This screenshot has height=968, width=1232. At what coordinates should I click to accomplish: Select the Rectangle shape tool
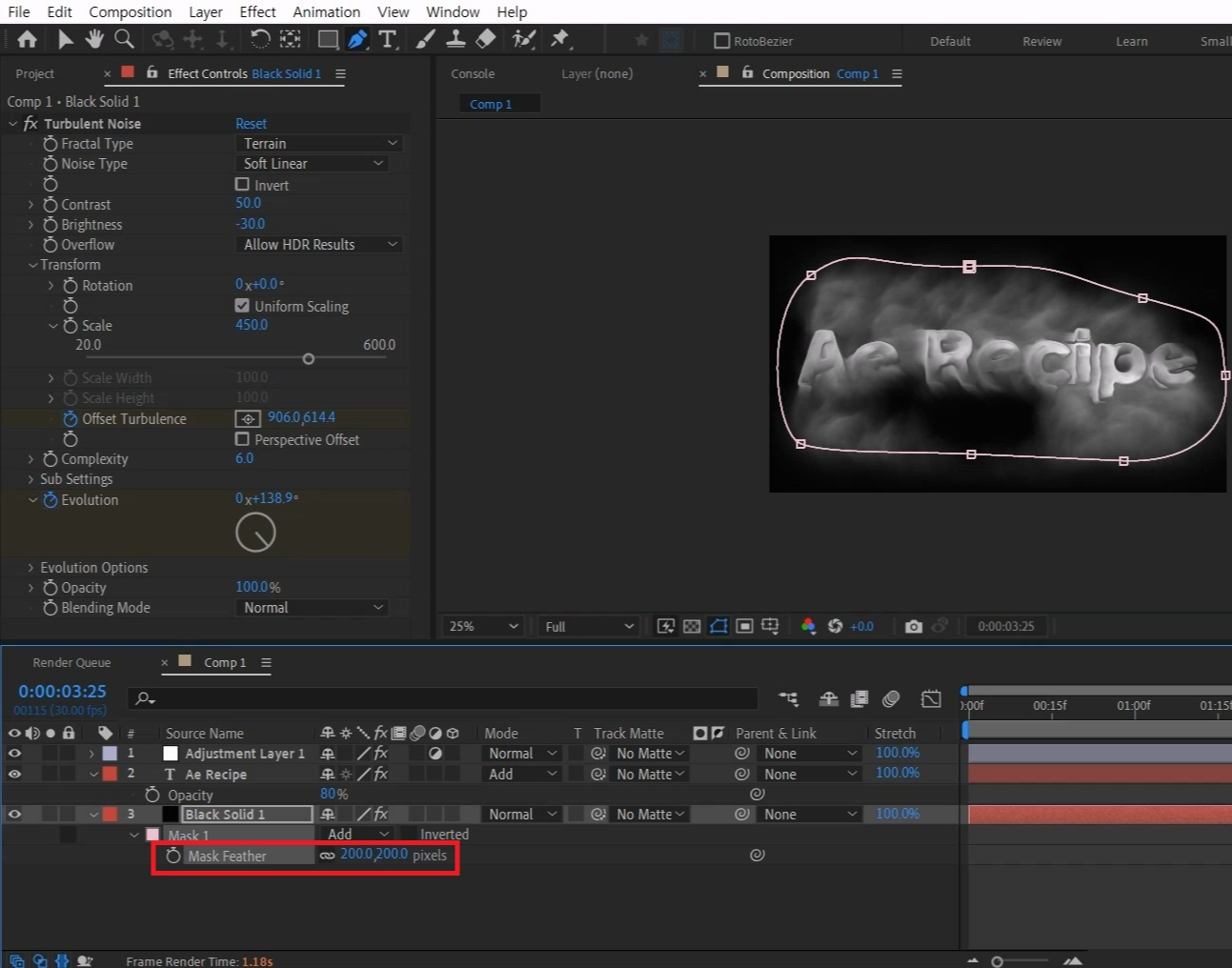(x=328, y=39)
